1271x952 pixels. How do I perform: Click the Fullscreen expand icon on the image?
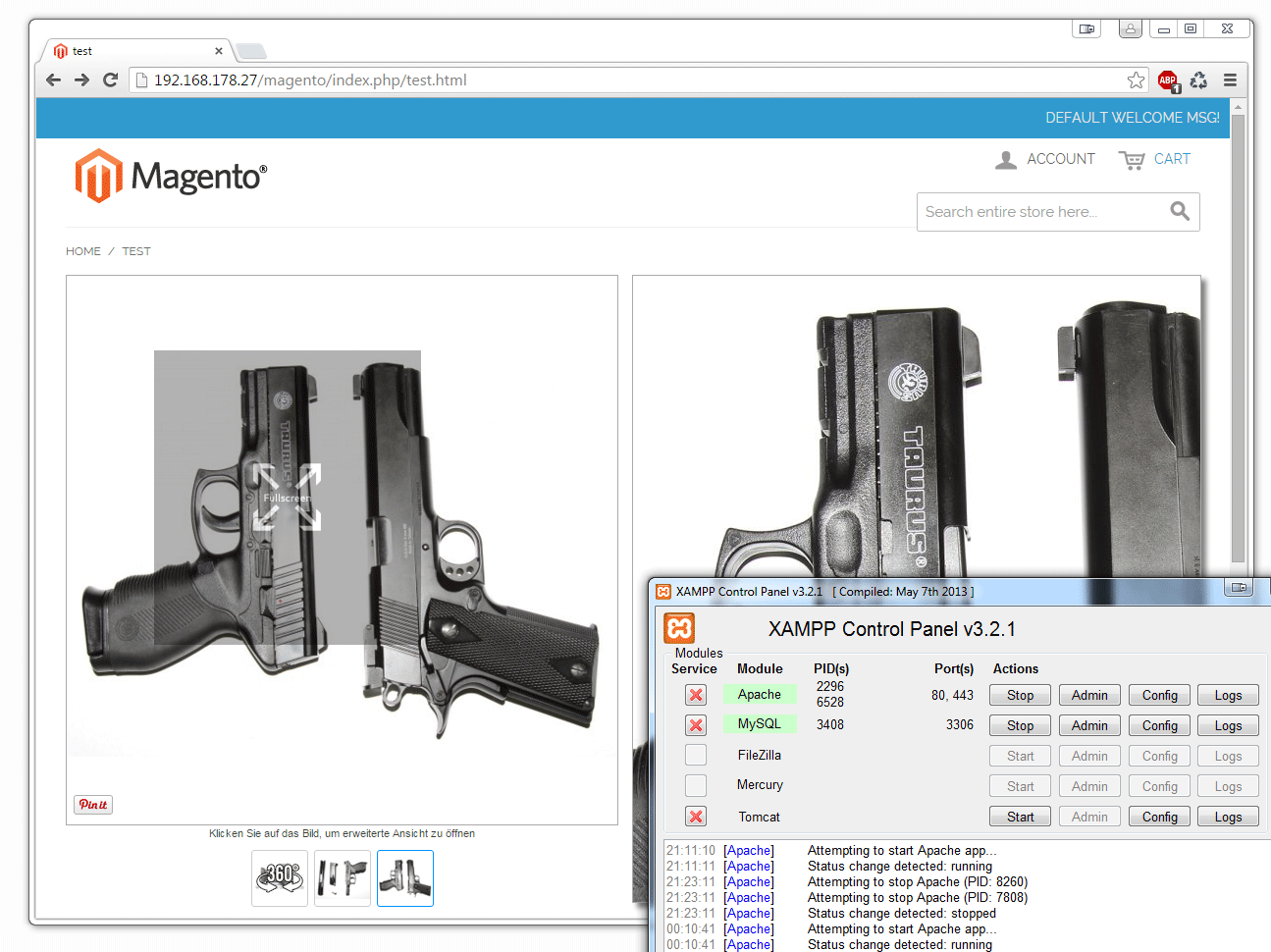[287, 497]
